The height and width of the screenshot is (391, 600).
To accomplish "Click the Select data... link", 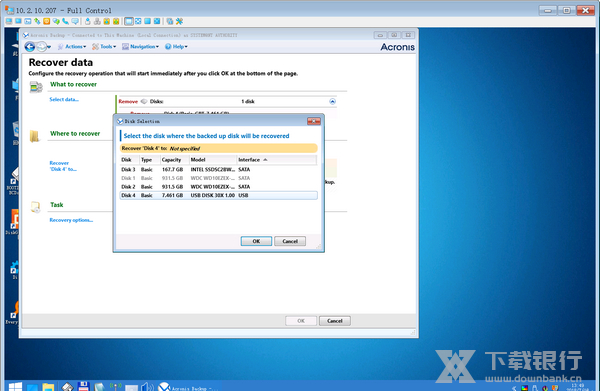I will [64, 99].
